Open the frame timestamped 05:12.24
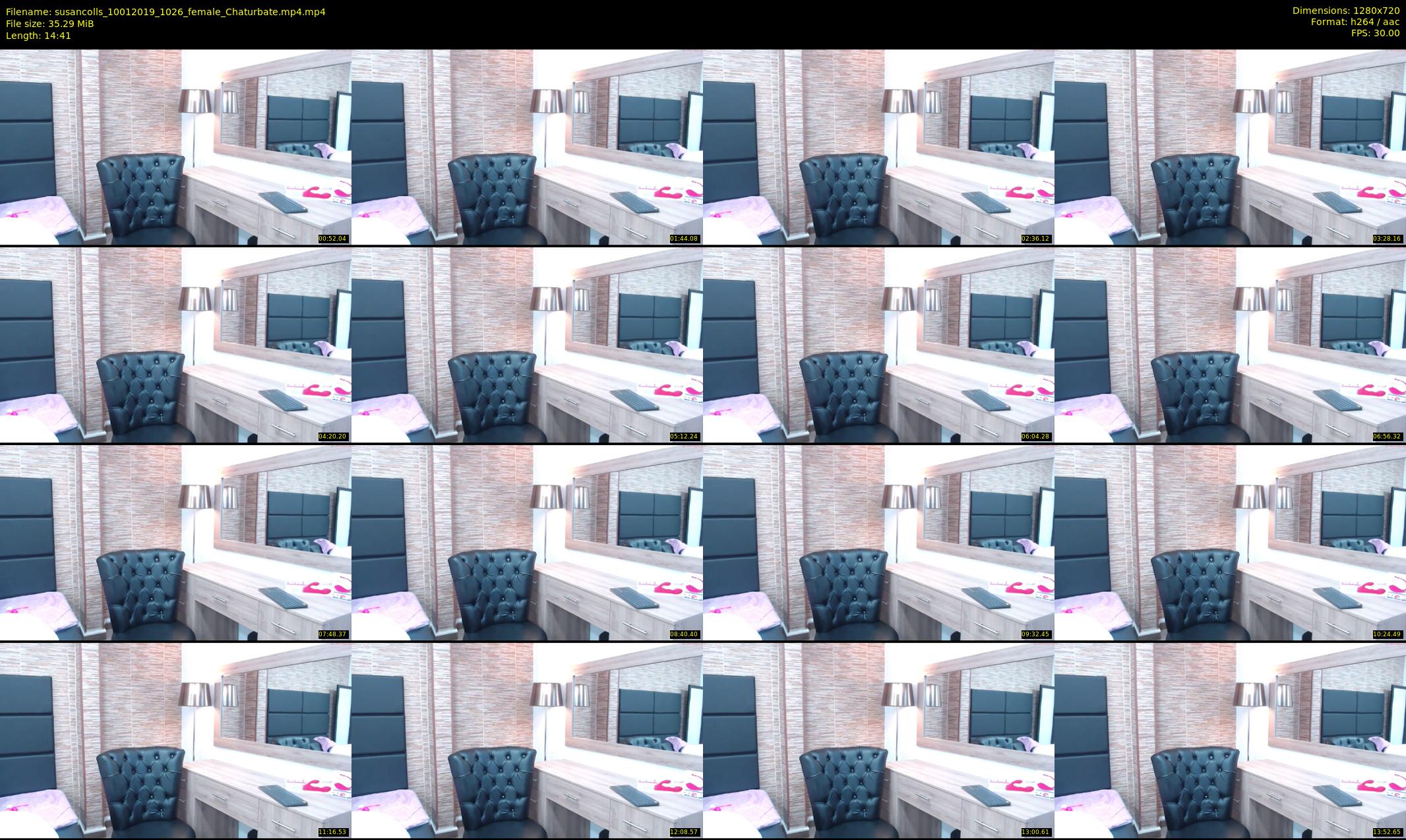The image size is (1406, 840). pyautogui.click(x=527, y=345)
